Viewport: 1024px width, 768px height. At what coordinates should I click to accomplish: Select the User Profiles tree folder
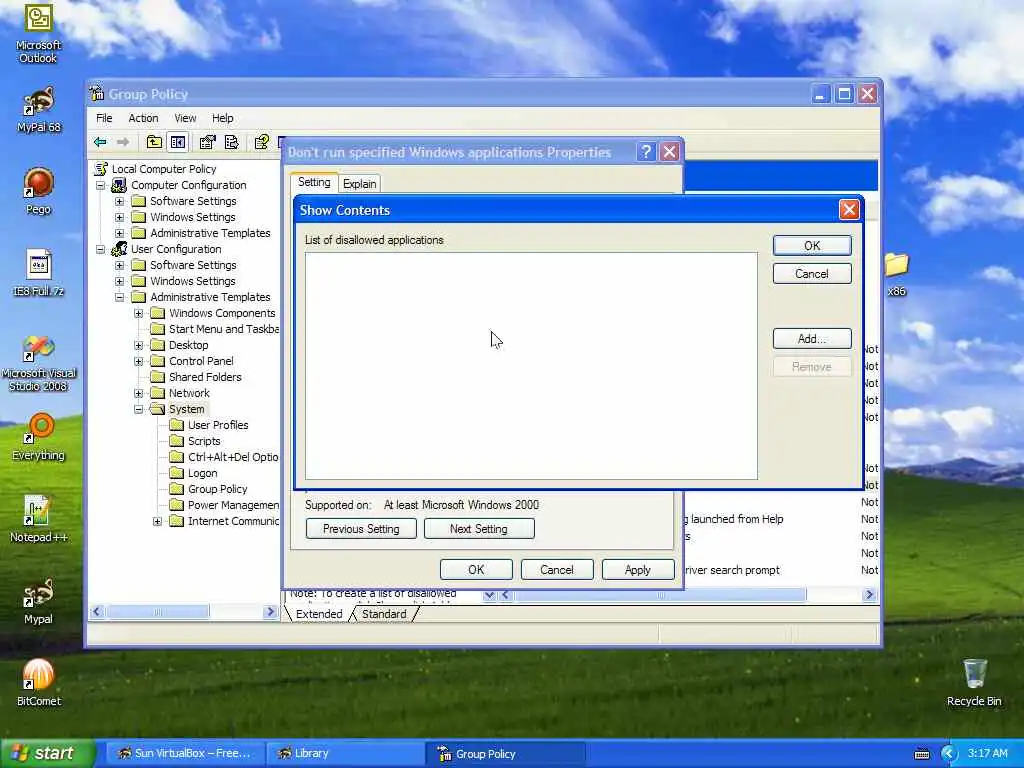tap(210, 425)
